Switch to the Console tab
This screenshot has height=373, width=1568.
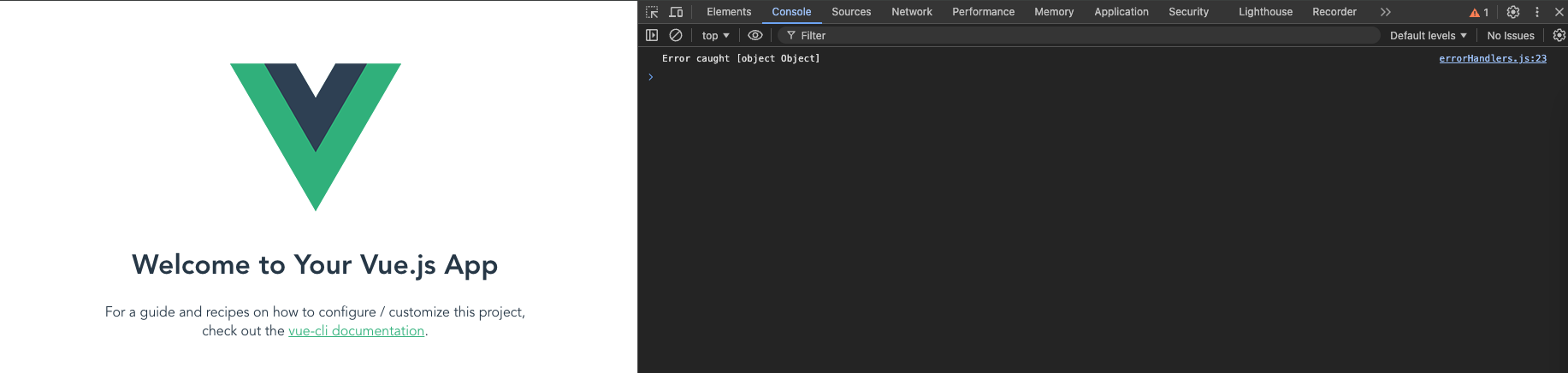click(791, 12)
